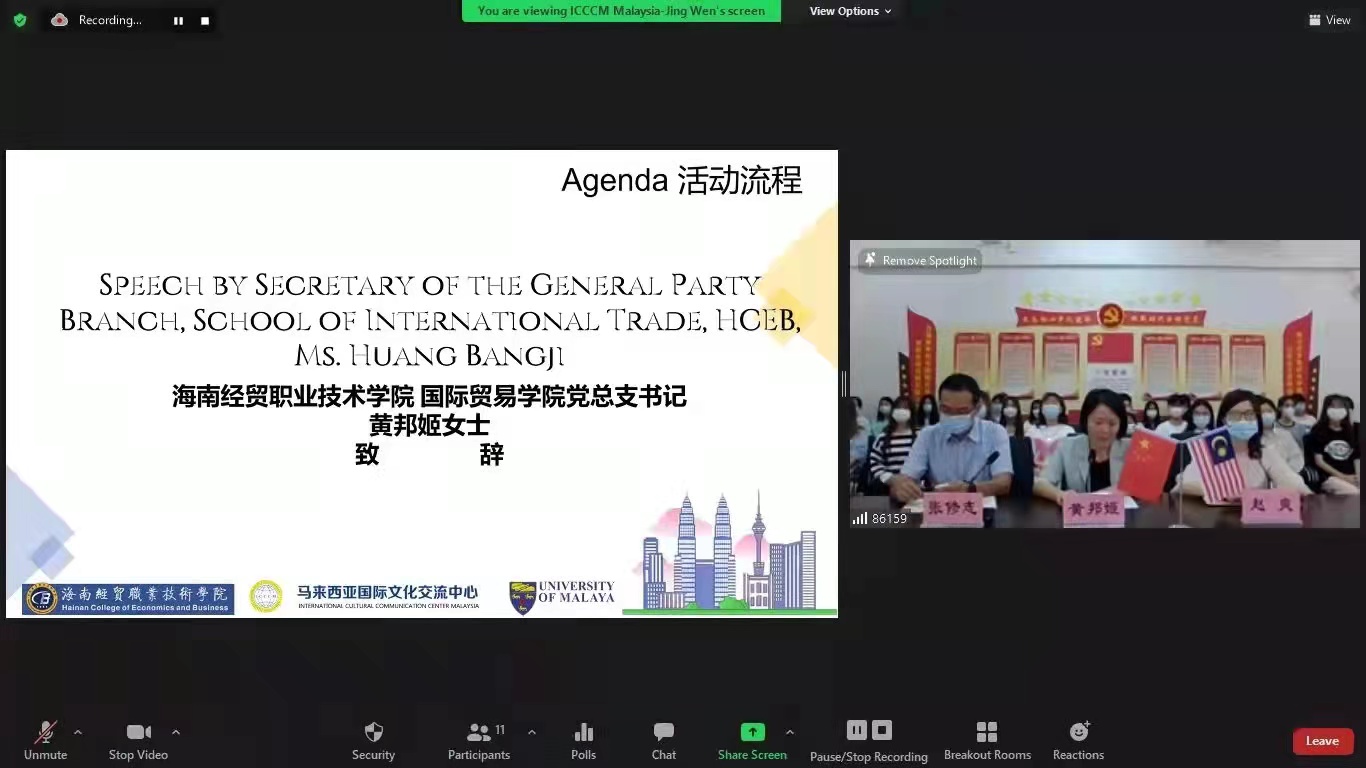1366x768 pixels.
Task: Open the Chat panel
Action: pos(664,740)
